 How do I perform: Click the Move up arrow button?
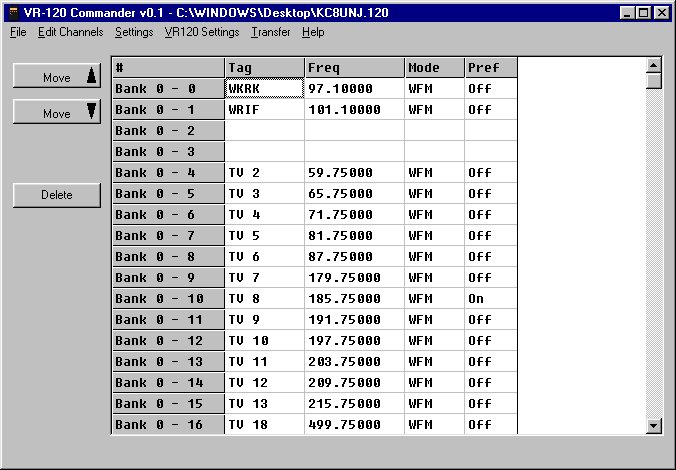(58, 77)
